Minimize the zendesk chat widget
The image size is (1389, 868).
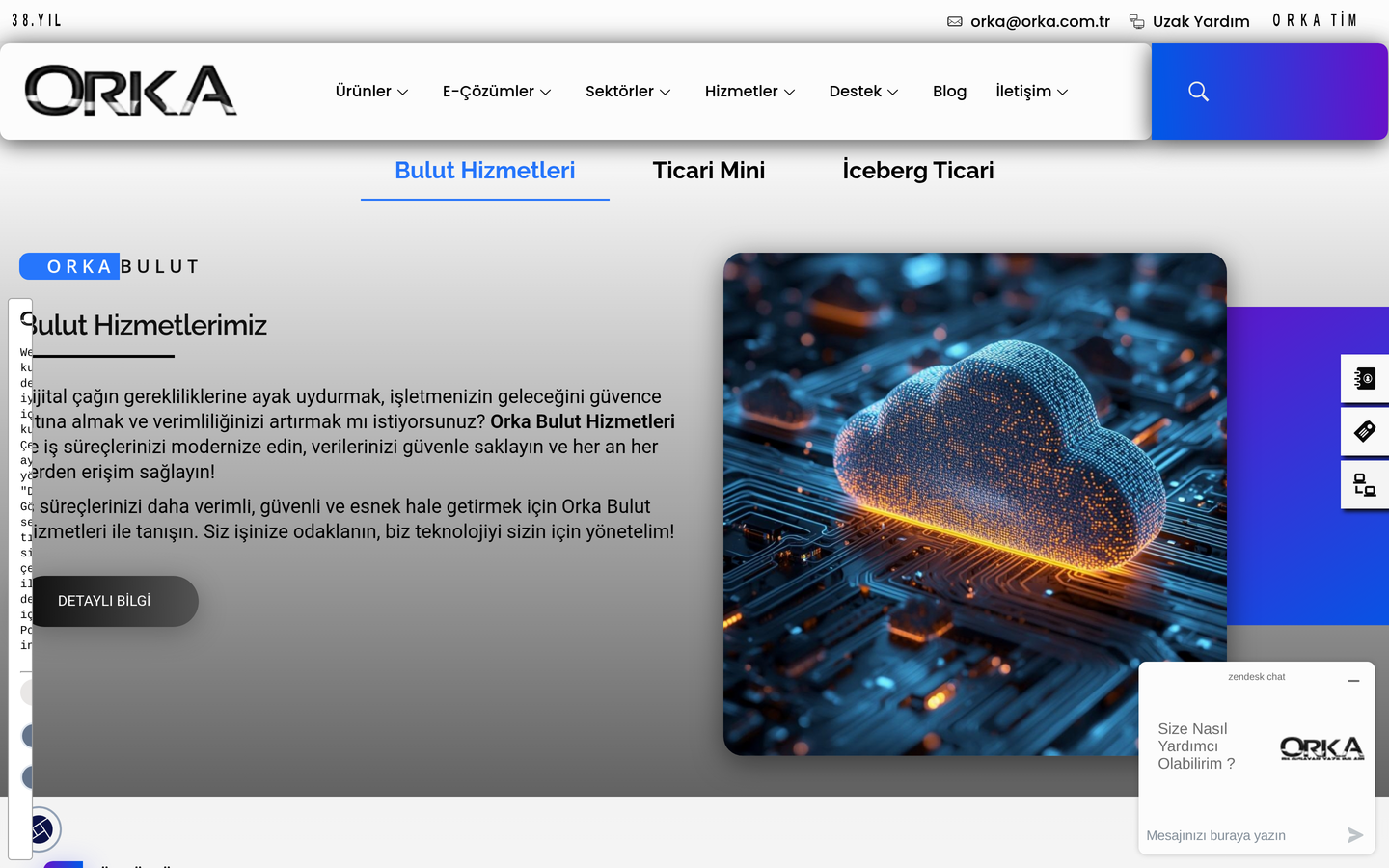(1353, 681)
